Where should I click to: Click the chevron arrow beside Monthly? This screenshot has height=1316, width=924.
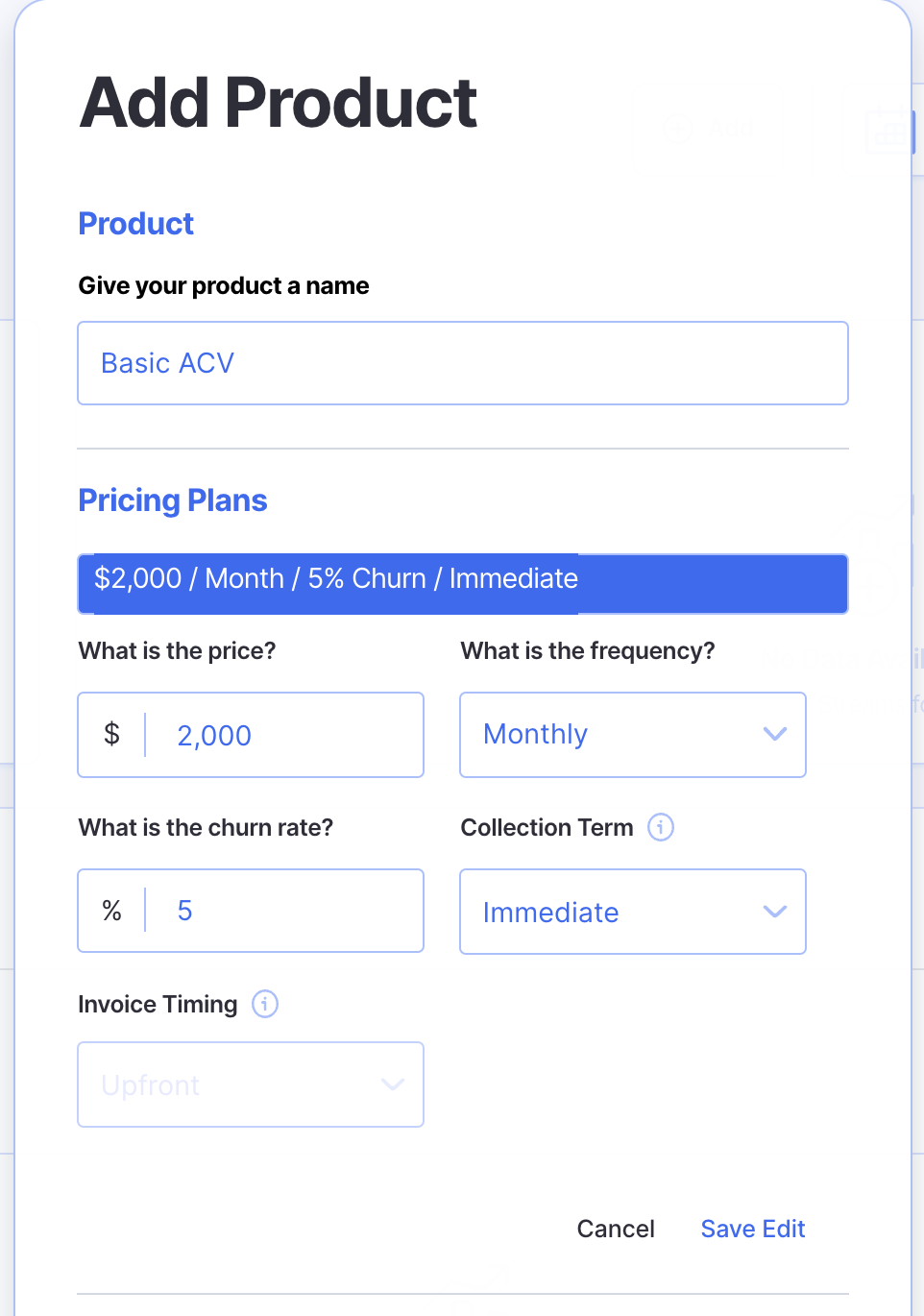(775, 735)
